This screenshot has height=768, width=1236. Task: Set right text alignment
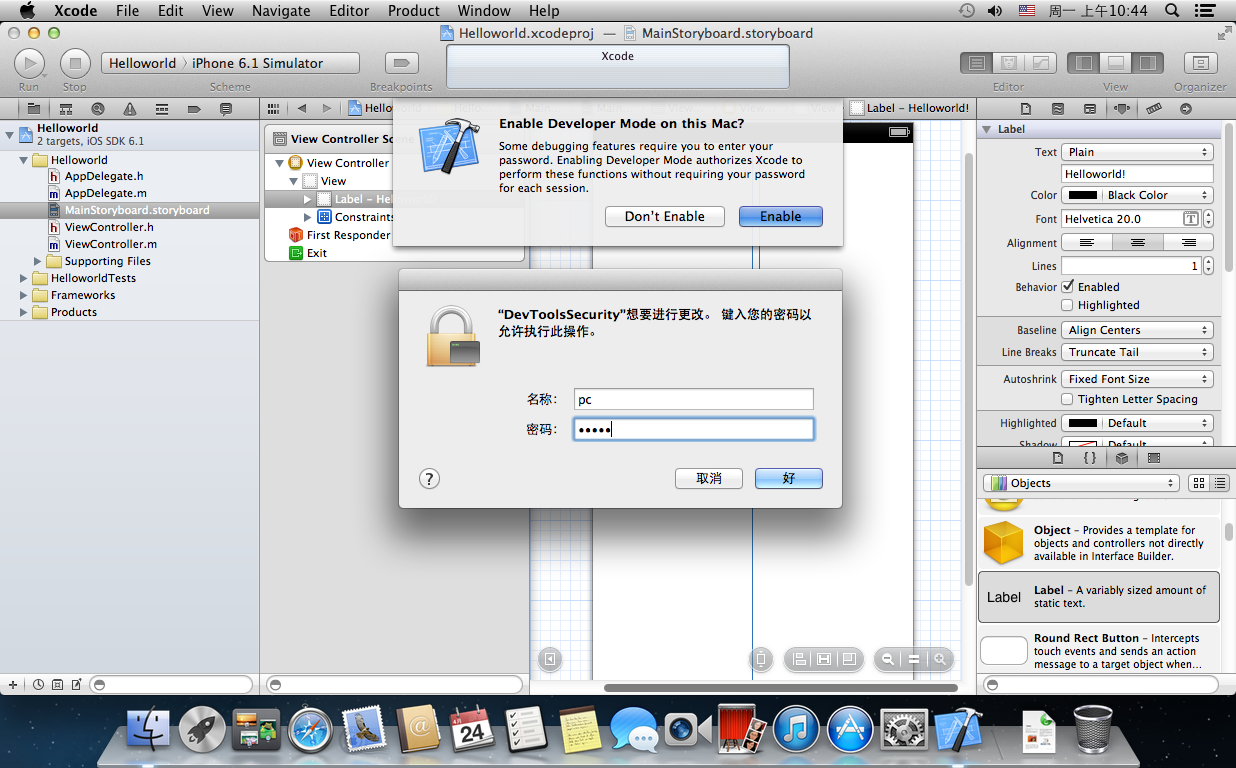[x=1188, y=243]
